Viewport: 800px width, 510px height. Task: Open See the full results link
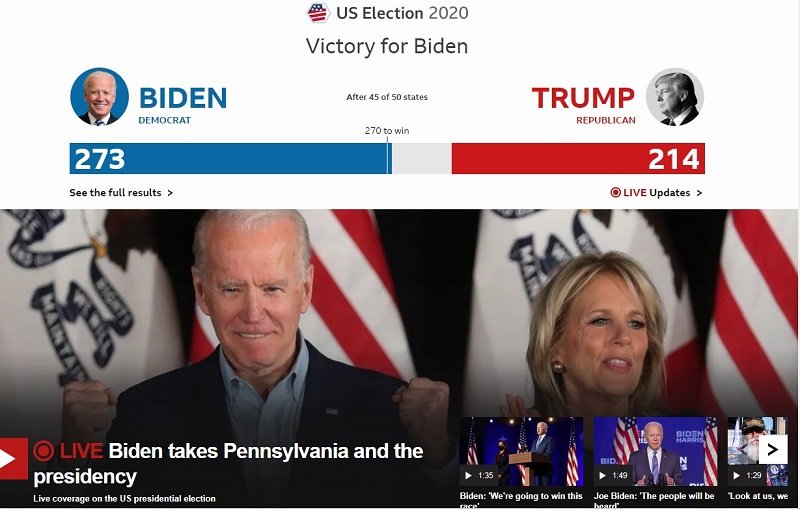[121, 193]
